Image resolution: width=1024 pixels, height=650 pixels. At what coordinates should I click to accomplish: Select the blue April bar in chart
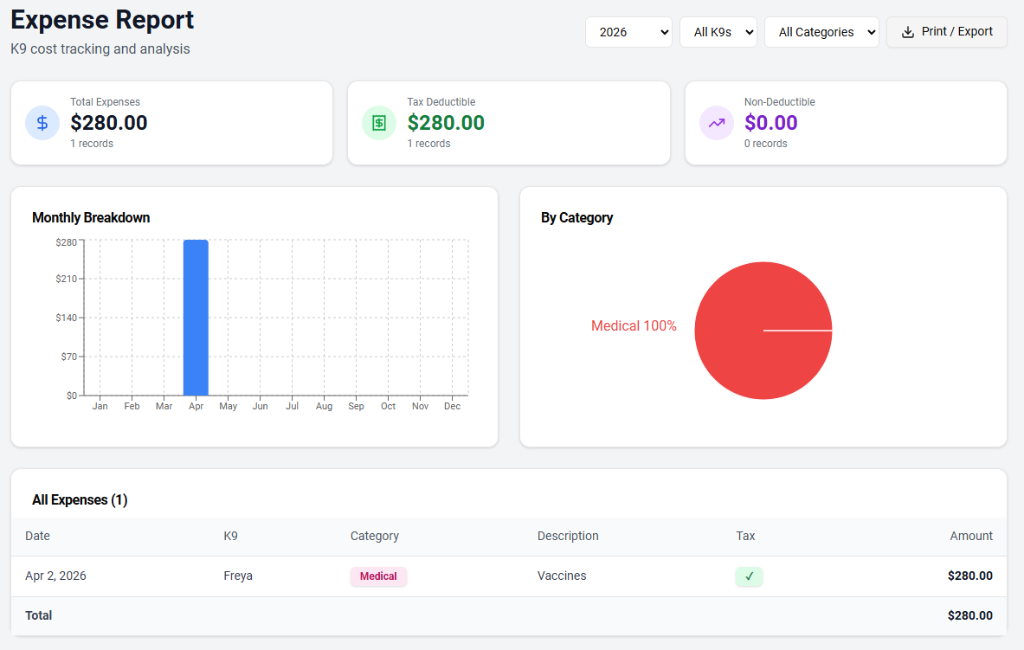point(196,317)
